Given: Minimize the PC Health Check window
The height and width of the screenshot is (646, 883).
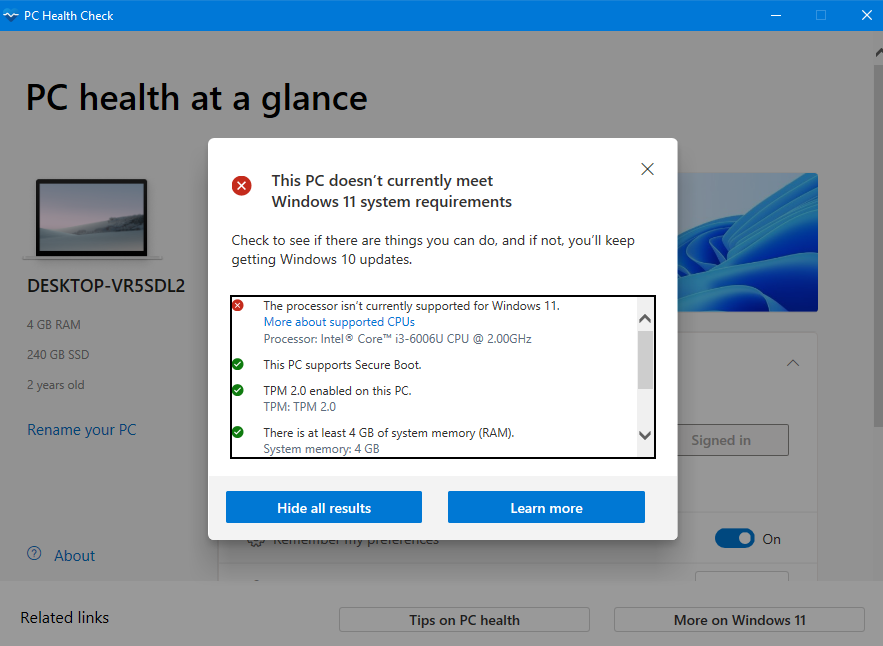Looking at the screenshot, I should pos(776,15).
